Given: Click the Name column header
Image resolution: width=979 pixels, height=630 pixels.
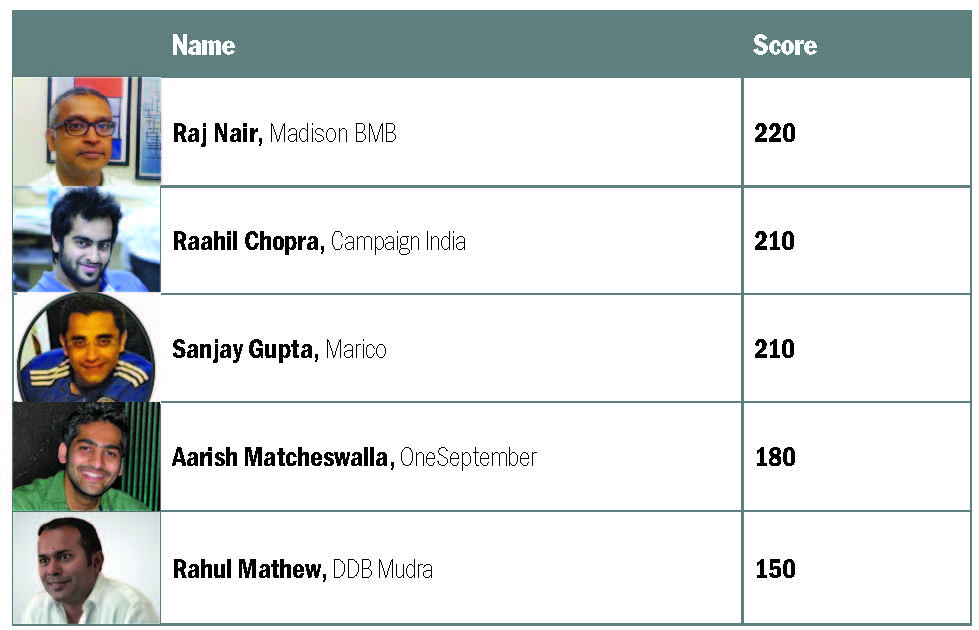Looking at the screenshot, I should [204, 46].
